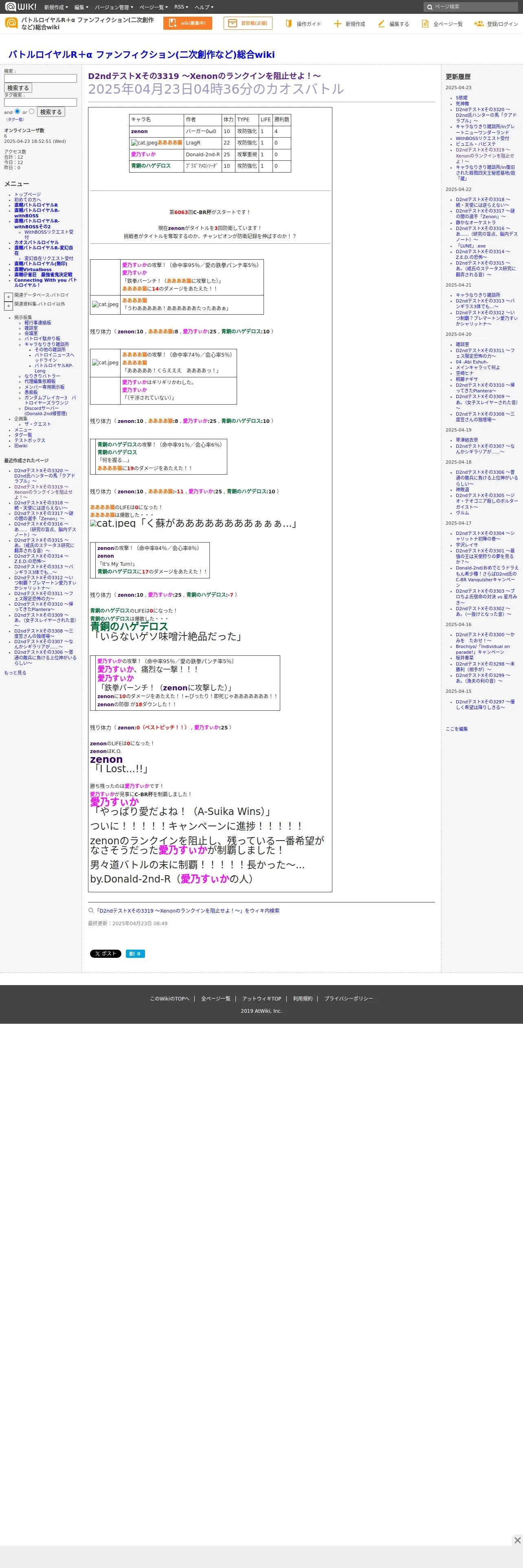The image size is (523, 1568).
Task: Open S筑姫 in update history
Action: coord(462,97)
